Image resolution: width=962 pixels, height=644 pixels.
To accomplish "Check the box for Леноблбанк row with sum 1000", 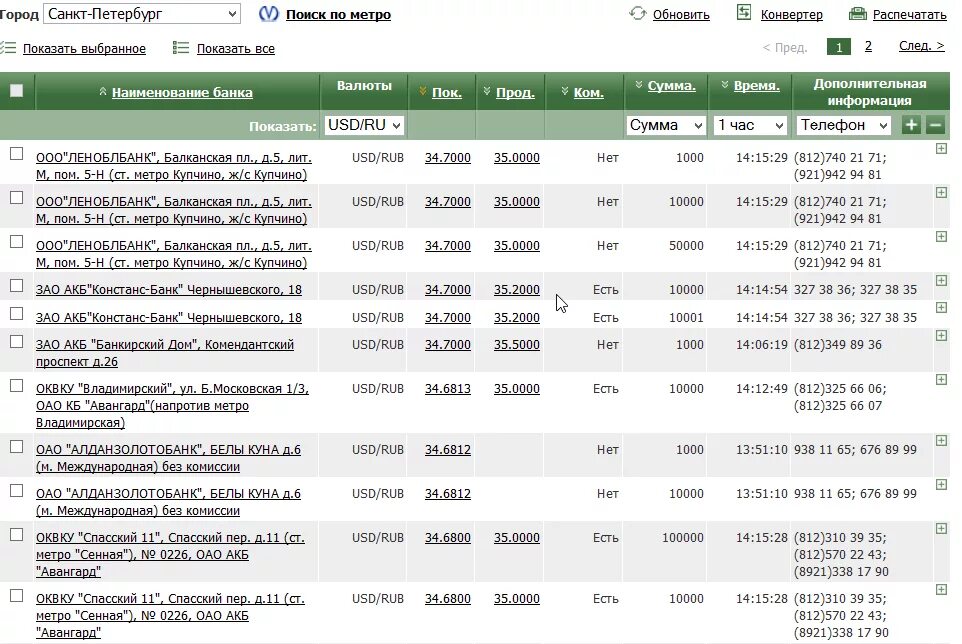I will coord(17,154).
